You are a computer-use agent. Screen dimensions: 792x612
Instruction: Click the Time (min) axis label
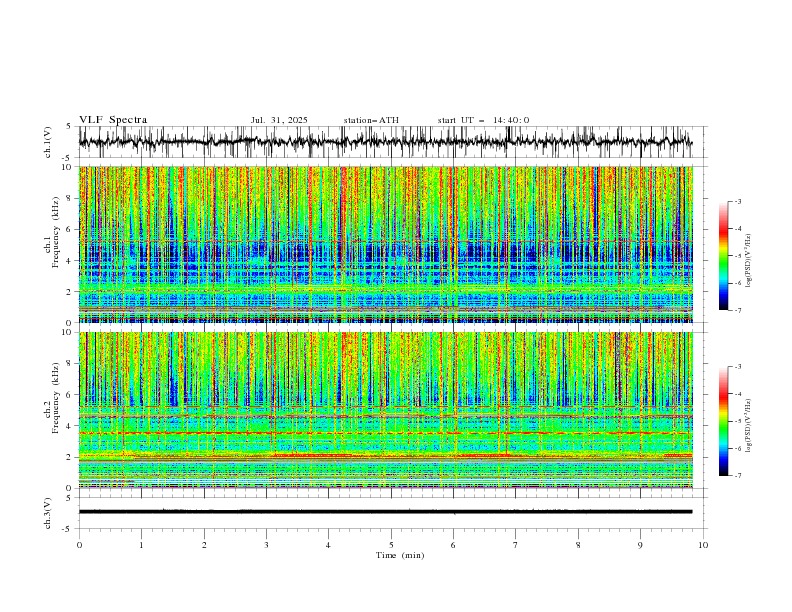tap(400, 555)
